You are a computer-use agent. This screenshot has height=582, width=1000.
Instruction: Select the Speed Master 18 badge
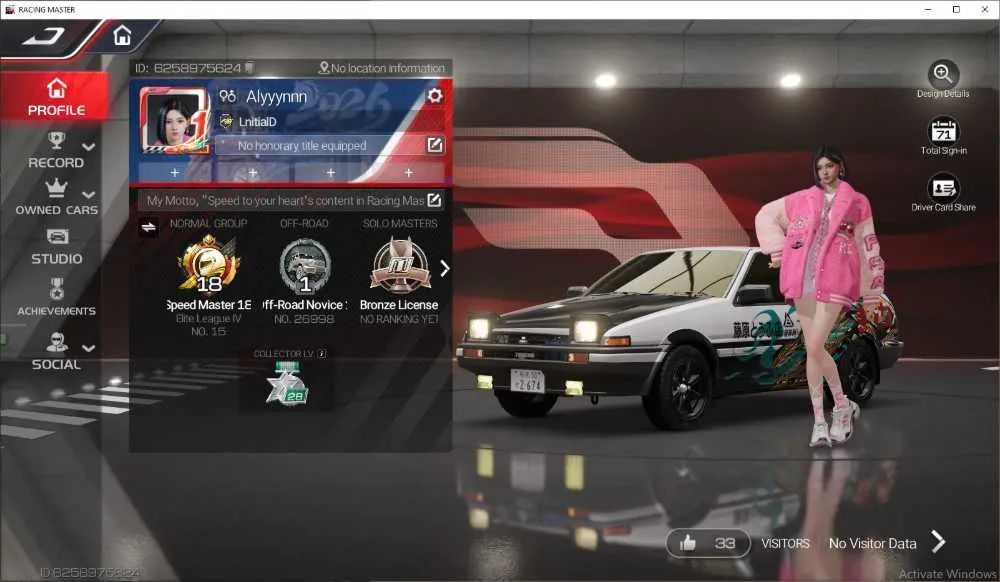tap(209, 263)
